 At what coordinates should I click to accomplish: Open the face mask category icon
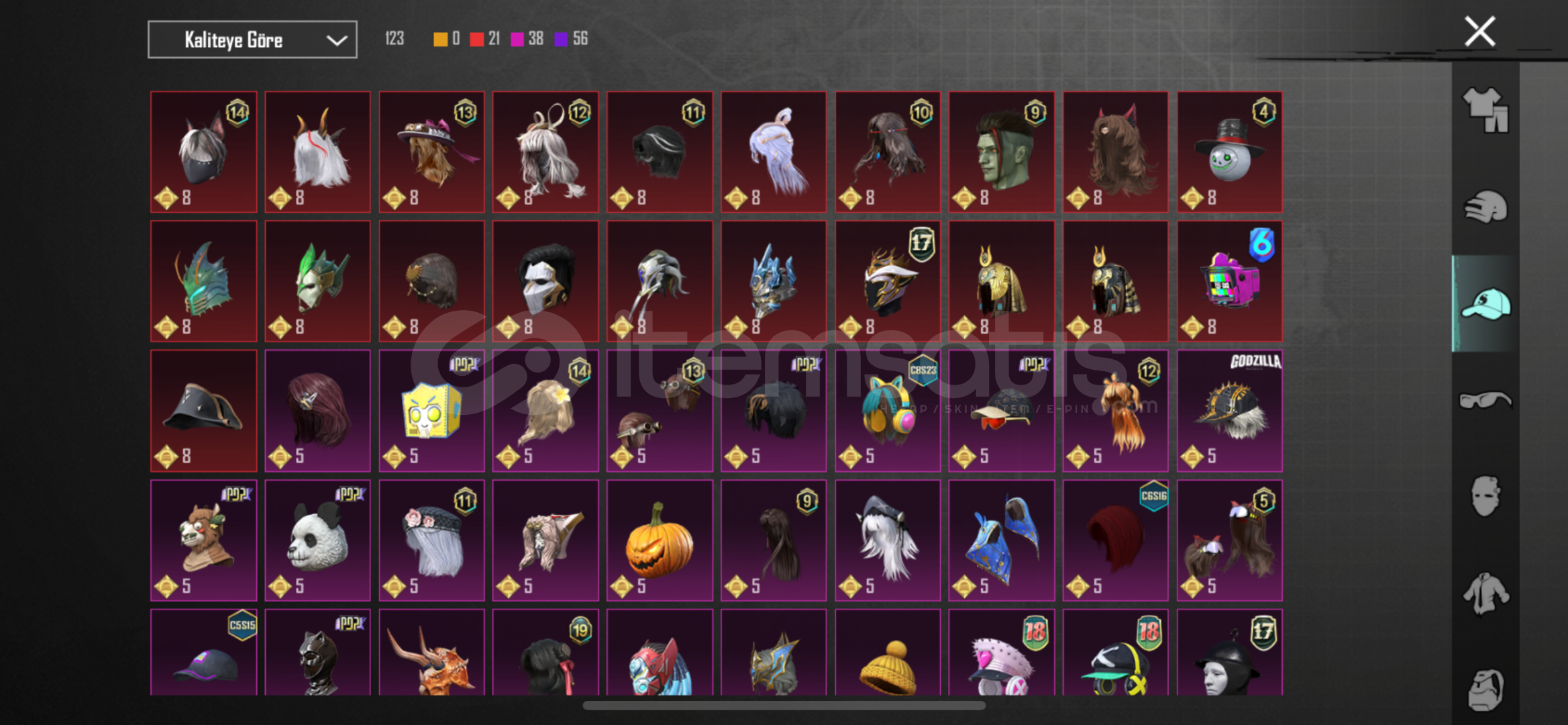(1485, 496)
